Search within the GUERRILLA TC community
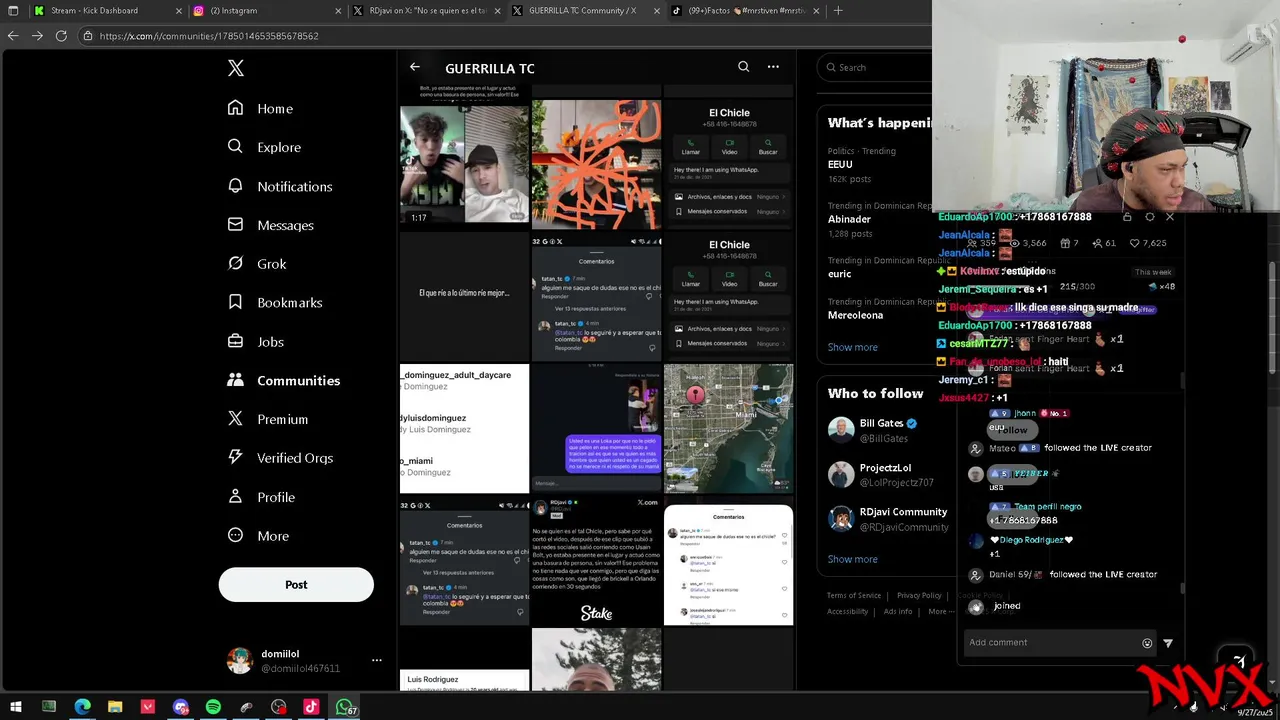The width and height of the screenshot is (1280, 720). click(x=743, y=67)
